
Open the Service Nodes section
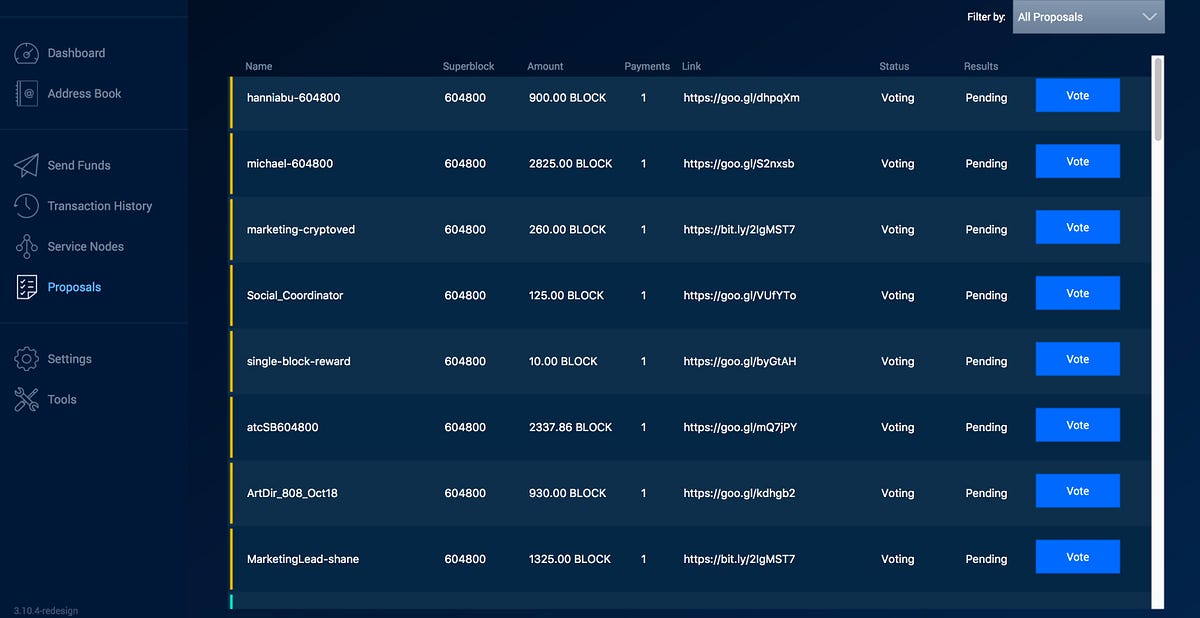click(x=86, y=246)
